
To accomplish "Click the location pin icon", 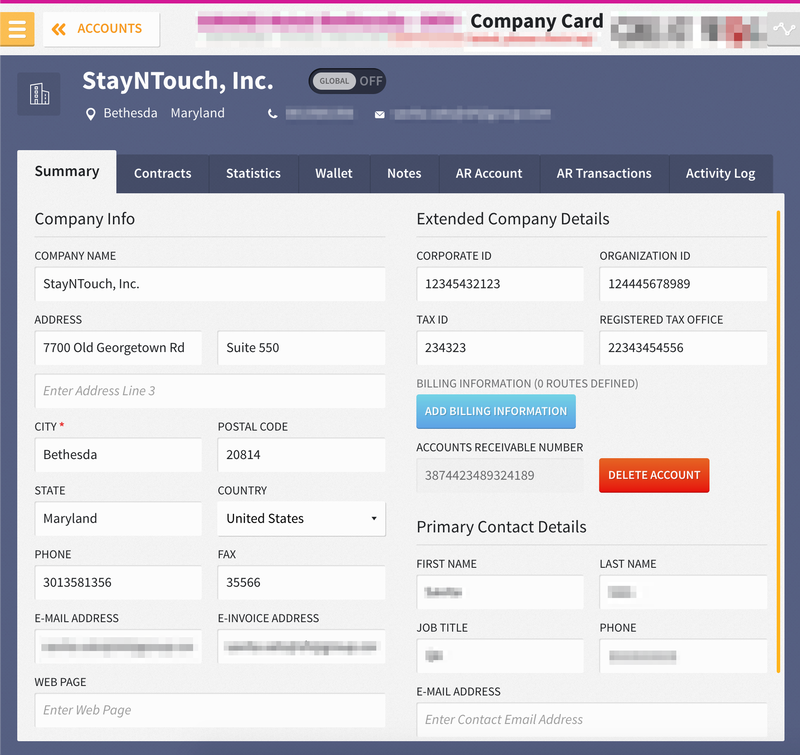I will tap(90, 114).
